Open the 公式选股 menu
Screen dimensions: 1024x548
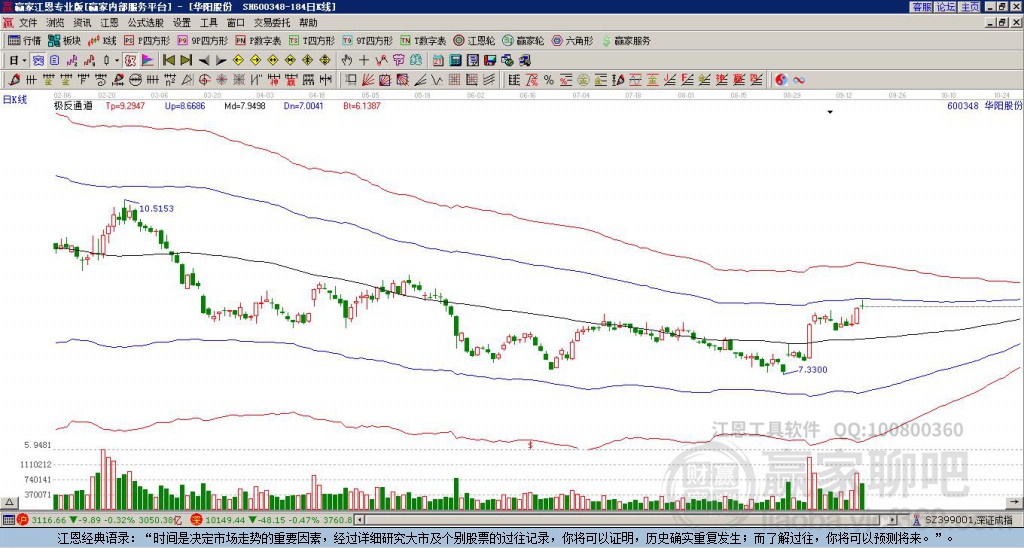(x=145, y=23)
